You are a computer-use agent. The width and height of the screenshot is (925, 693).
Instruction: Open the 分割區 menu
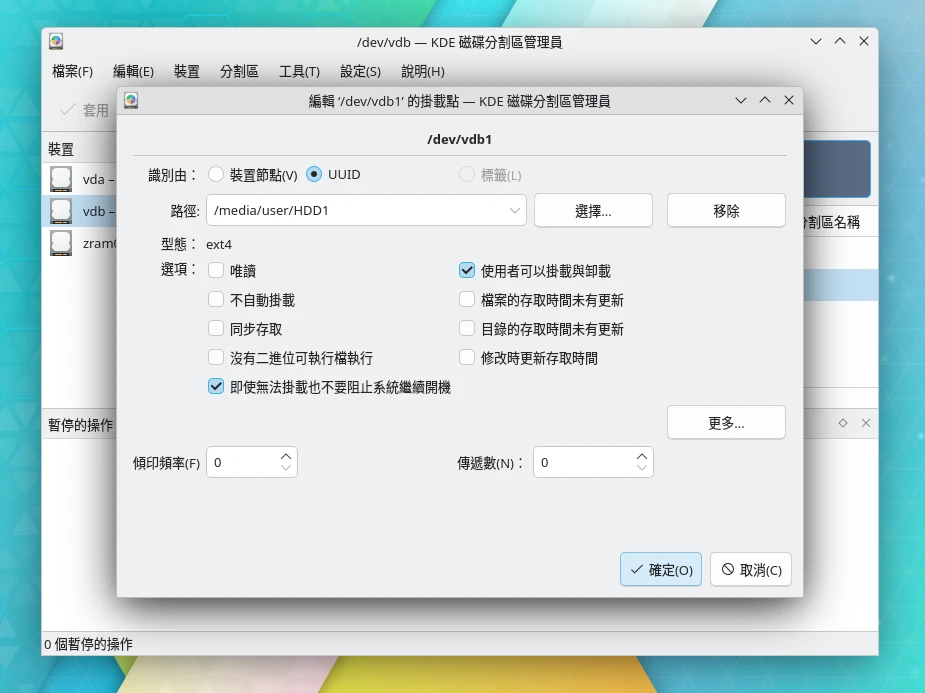tap(239, 72)
